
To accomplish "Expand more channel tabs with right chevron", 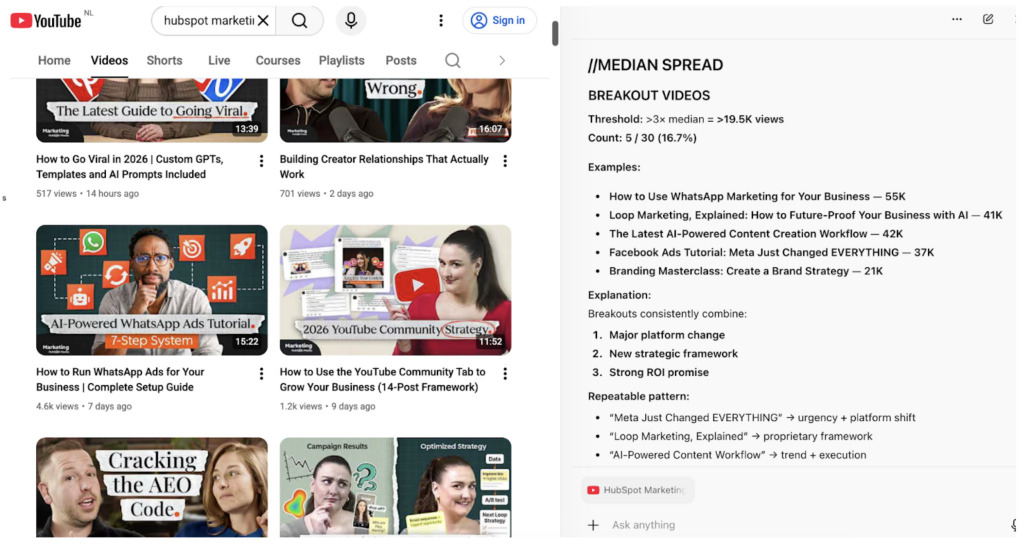I will 502,61.
